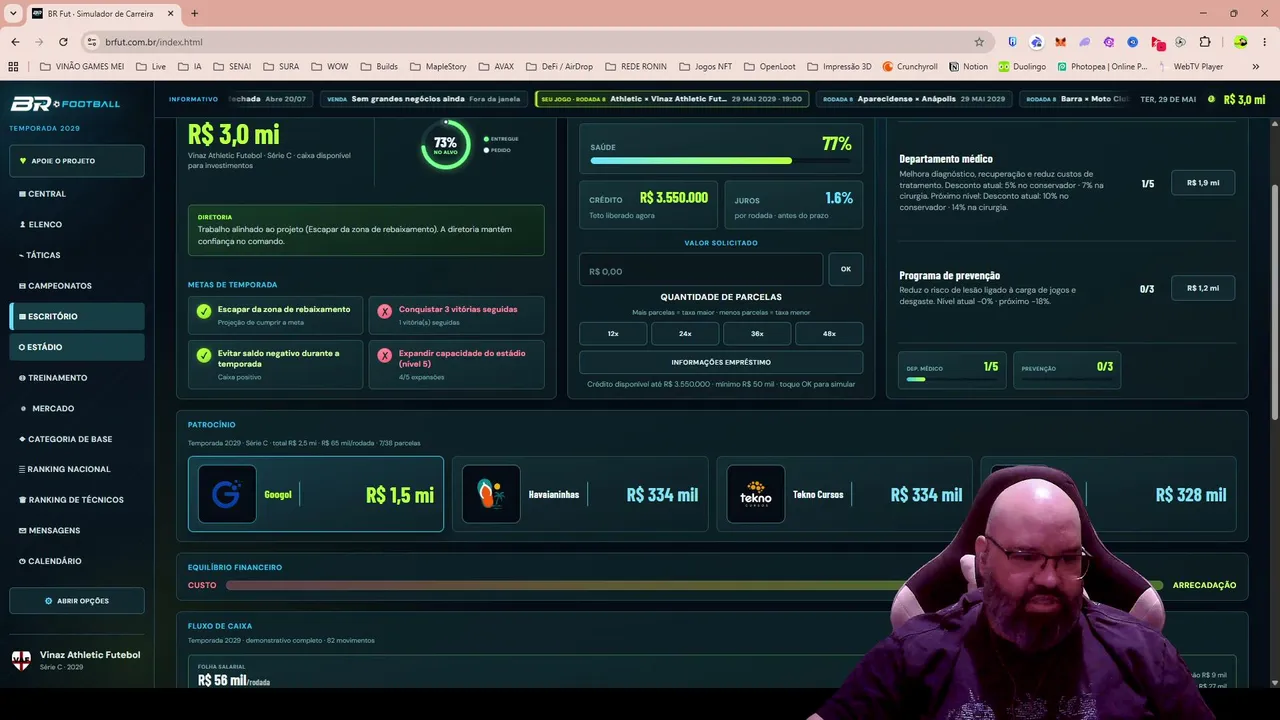The height and width of the screenshot is (720, 1280).
Task: Click the Equilíbrio Financeiro balance bar
Action: tap(694, 585)
